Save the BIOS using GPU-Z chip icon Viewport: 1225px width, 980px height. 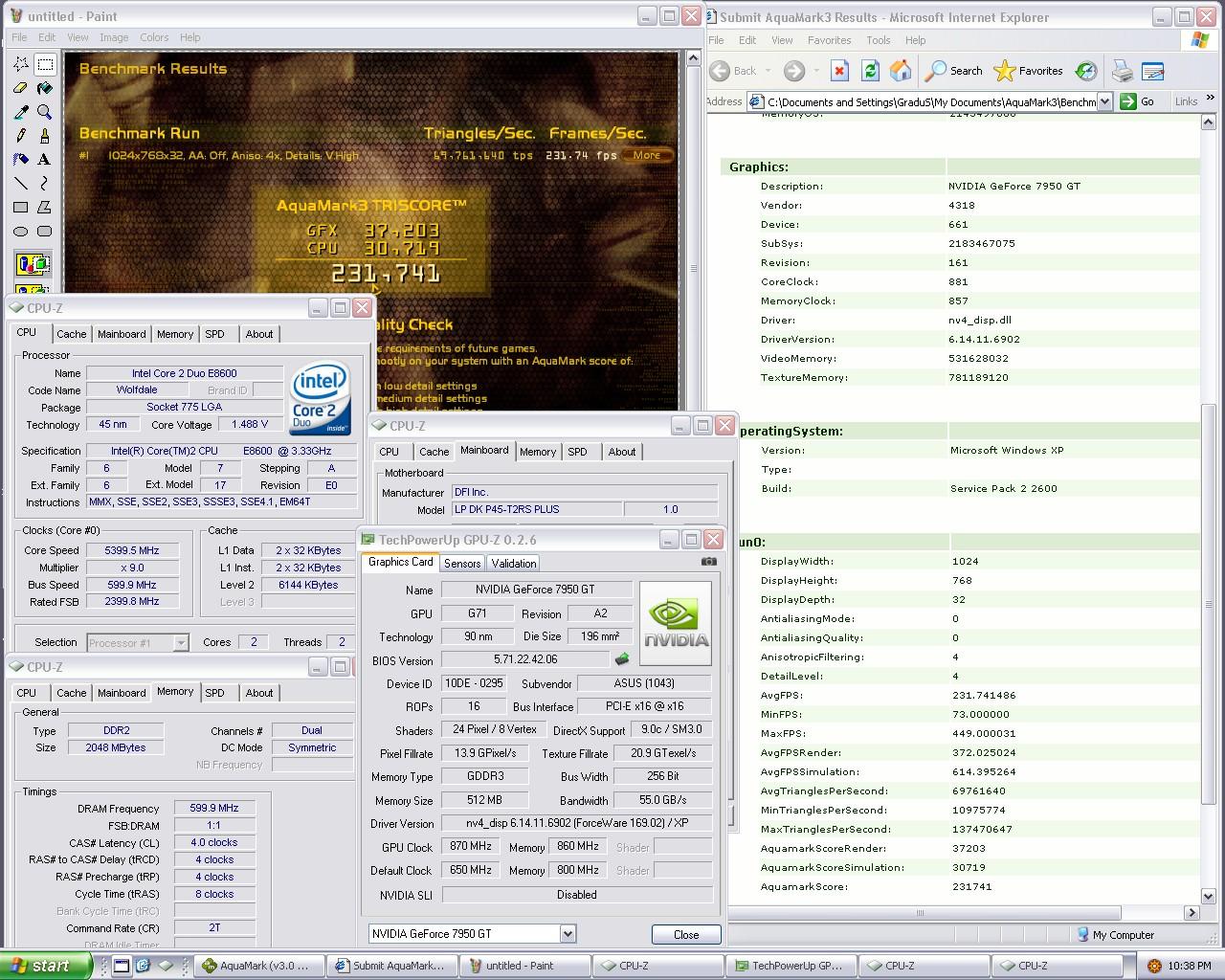click(x=621, y=659)
